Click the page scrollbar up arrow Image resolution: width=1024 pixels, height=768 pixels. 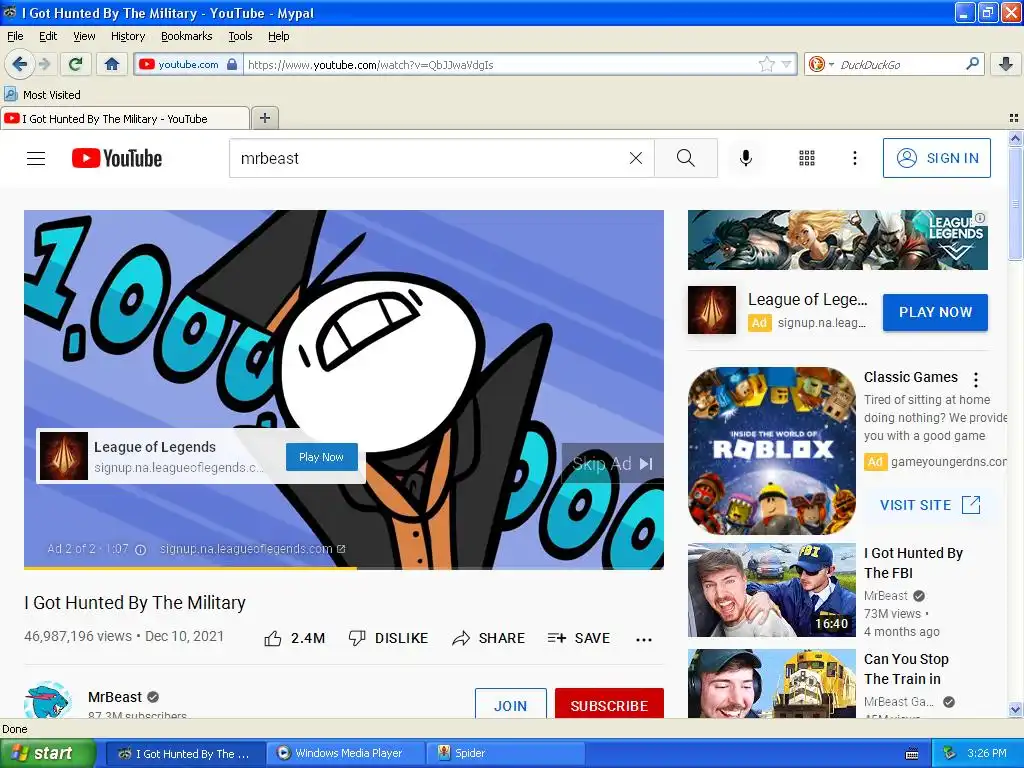(1015, 138)
